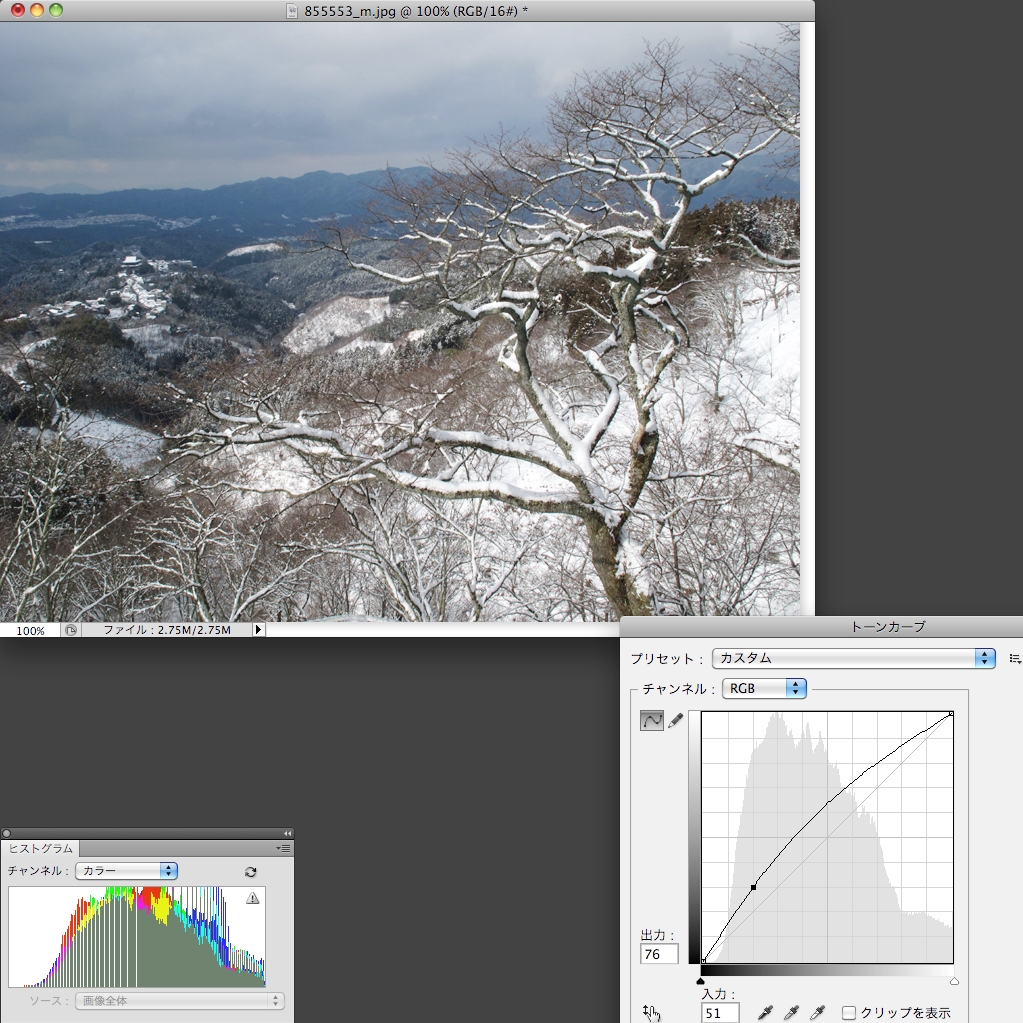Pick the gray point eyedropper
The width and height of the screenshot is (1023, 1023).
pos(792,1013)
